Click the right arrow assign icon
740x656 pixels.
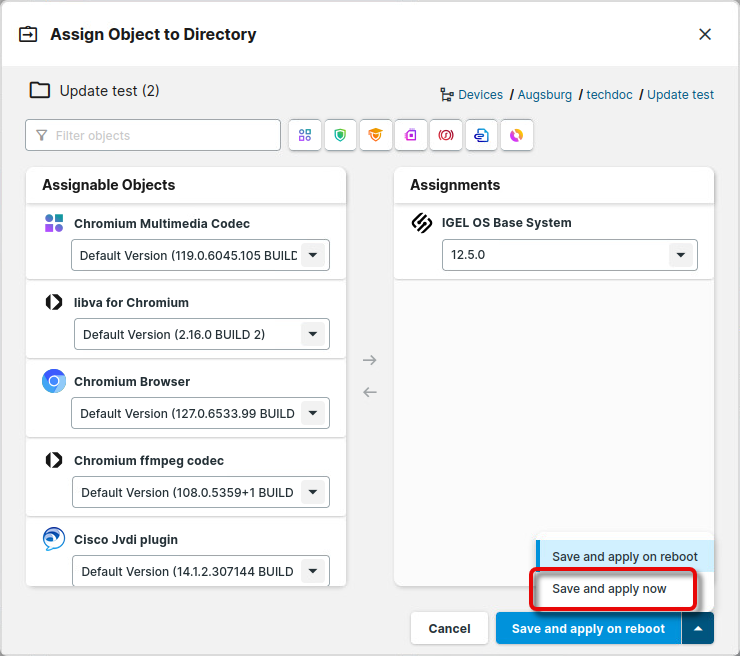(x=370, y=360)
